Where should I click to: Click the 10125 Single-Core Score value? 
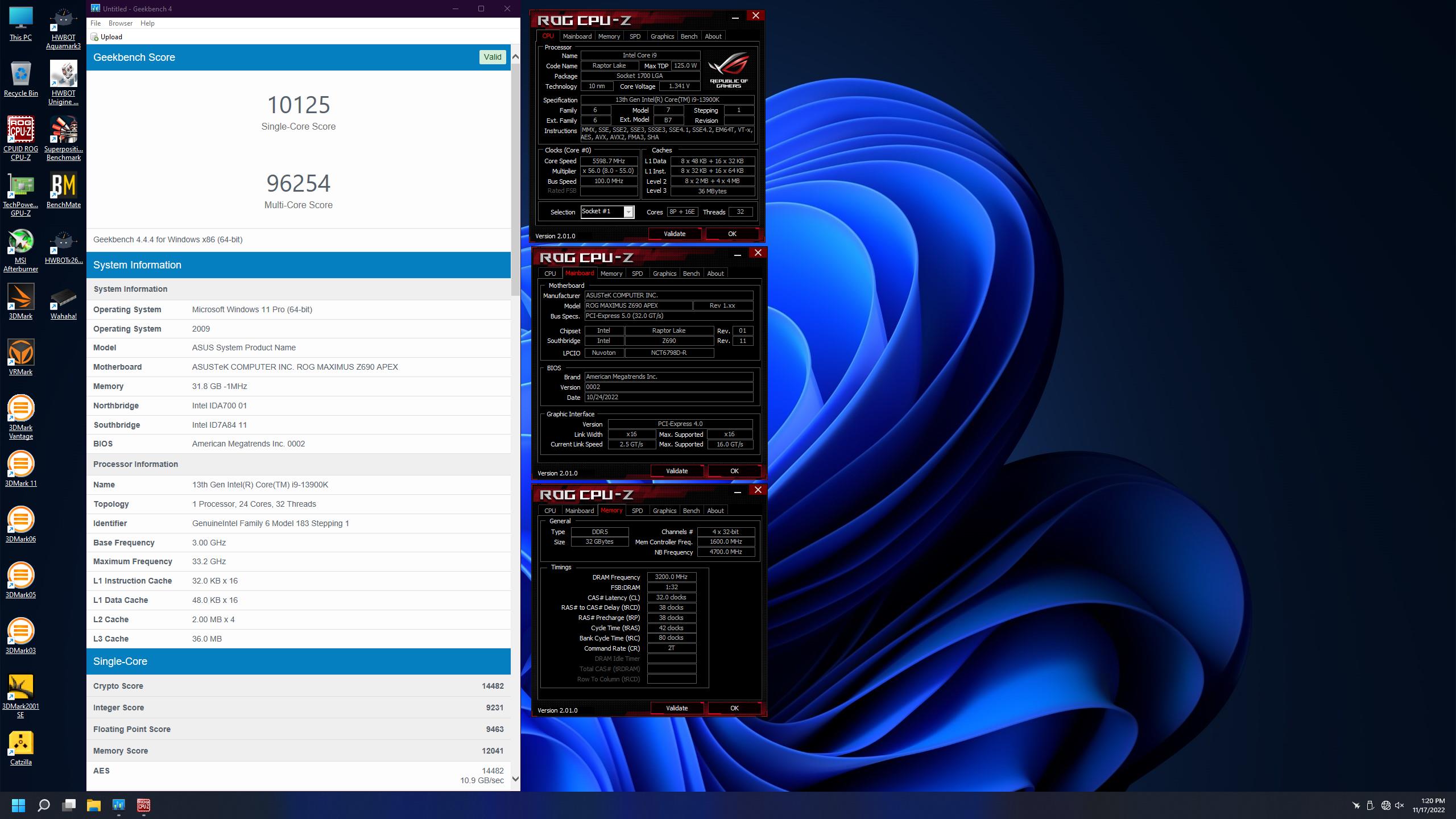[299, 105]
